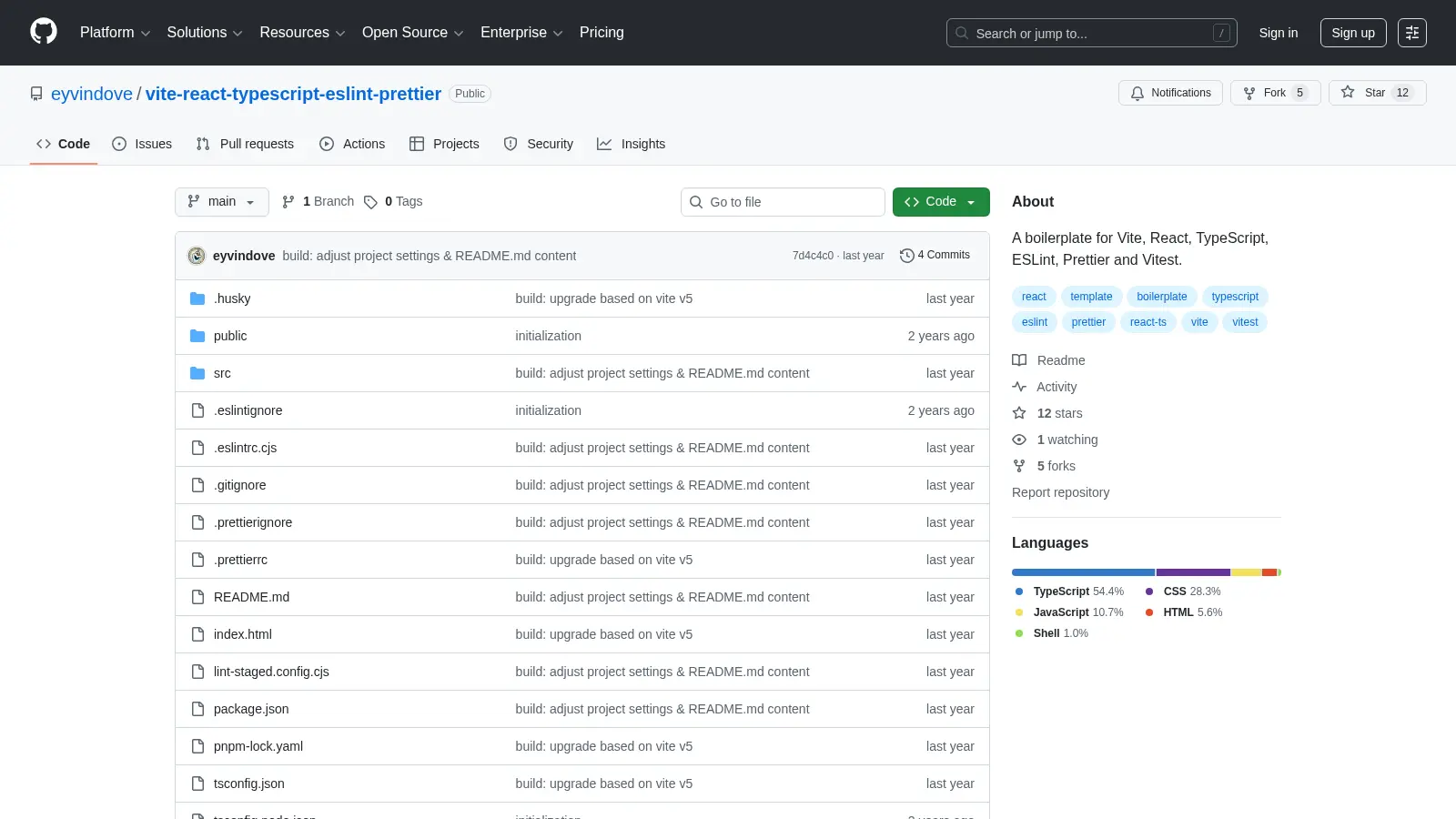
Task: Open the Pricing link
Action: click(602, 33)
